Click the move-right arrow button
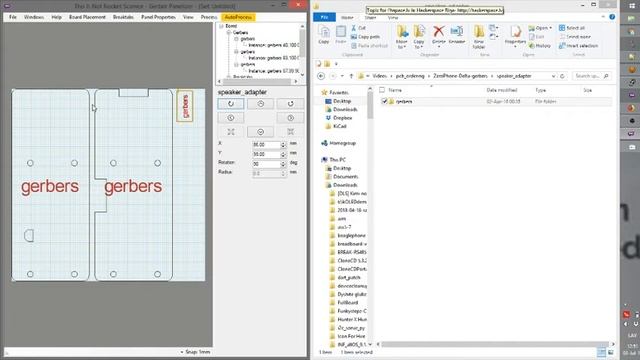The height and width of the screenshot is (360, 640). pyautogui.click(x=290, y=118)
